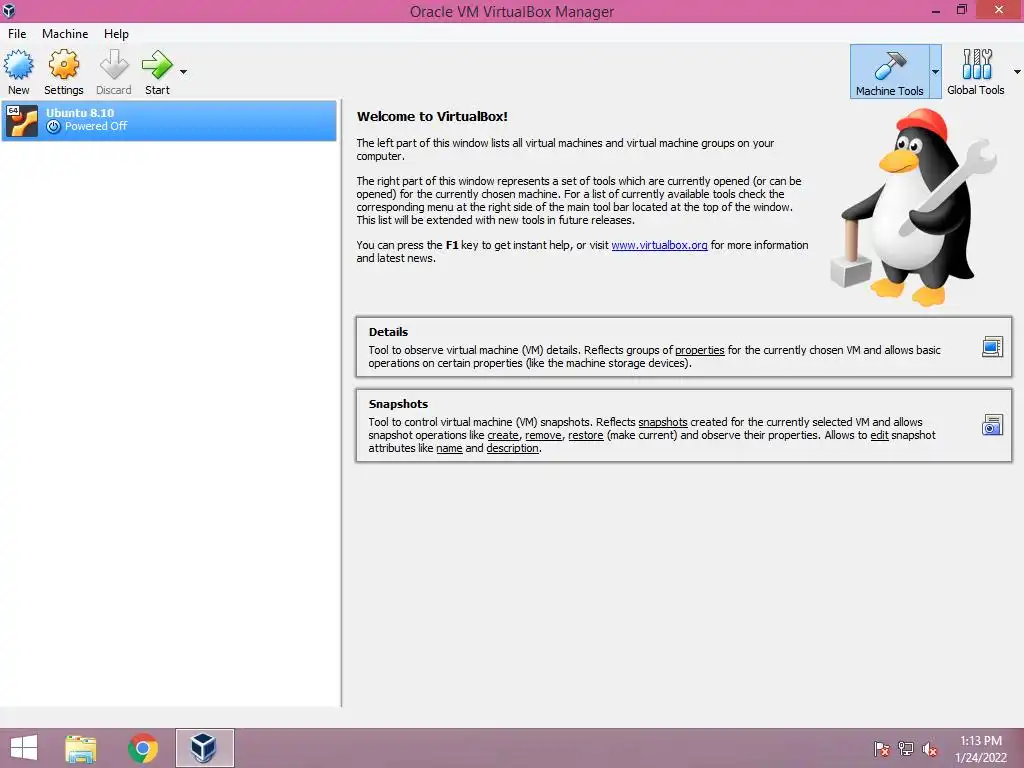Open the Global Tools dropdown arrow
This screenshot has width=1024, height=768.
pos(1017,72)
